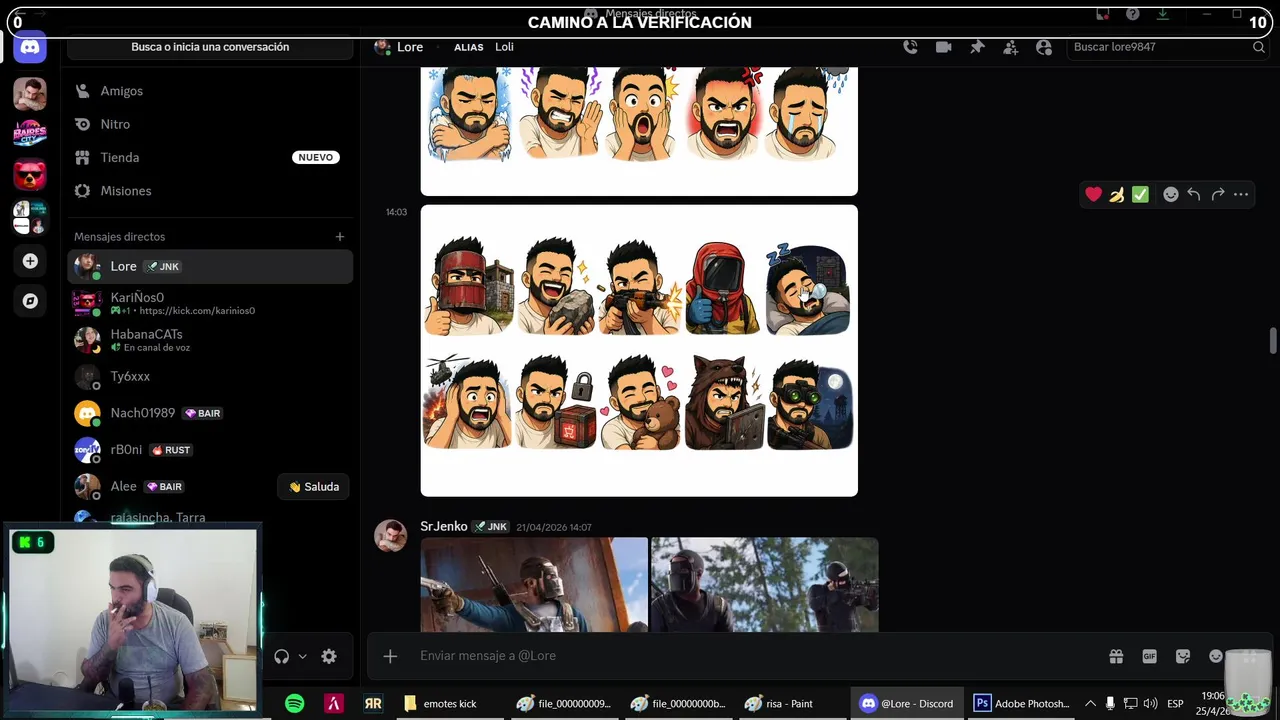Open Spotify from the taskbar
Screen dimensions: 1280x720
(x=295, y=703)
